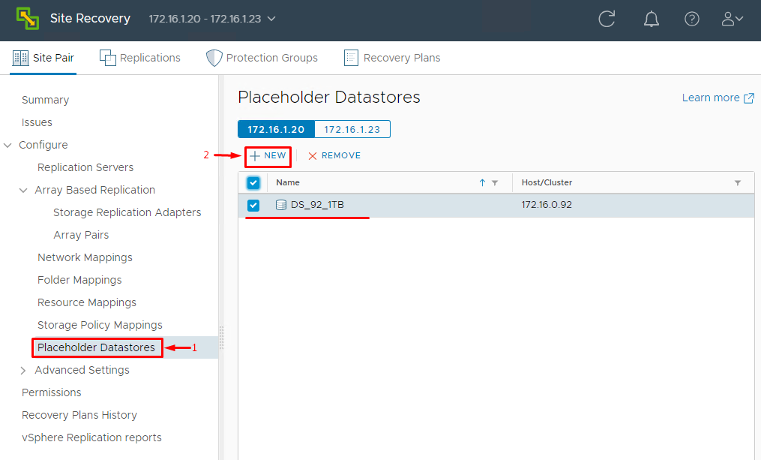Open Storage Policy Mappings

(x=100, y=325)
